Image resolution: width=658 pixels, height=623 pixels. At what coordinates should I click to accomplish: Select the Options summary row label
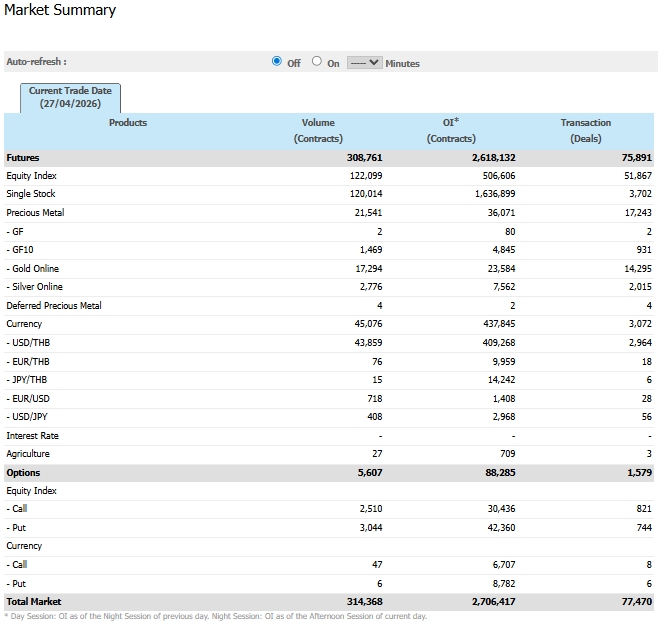(23, 473)
